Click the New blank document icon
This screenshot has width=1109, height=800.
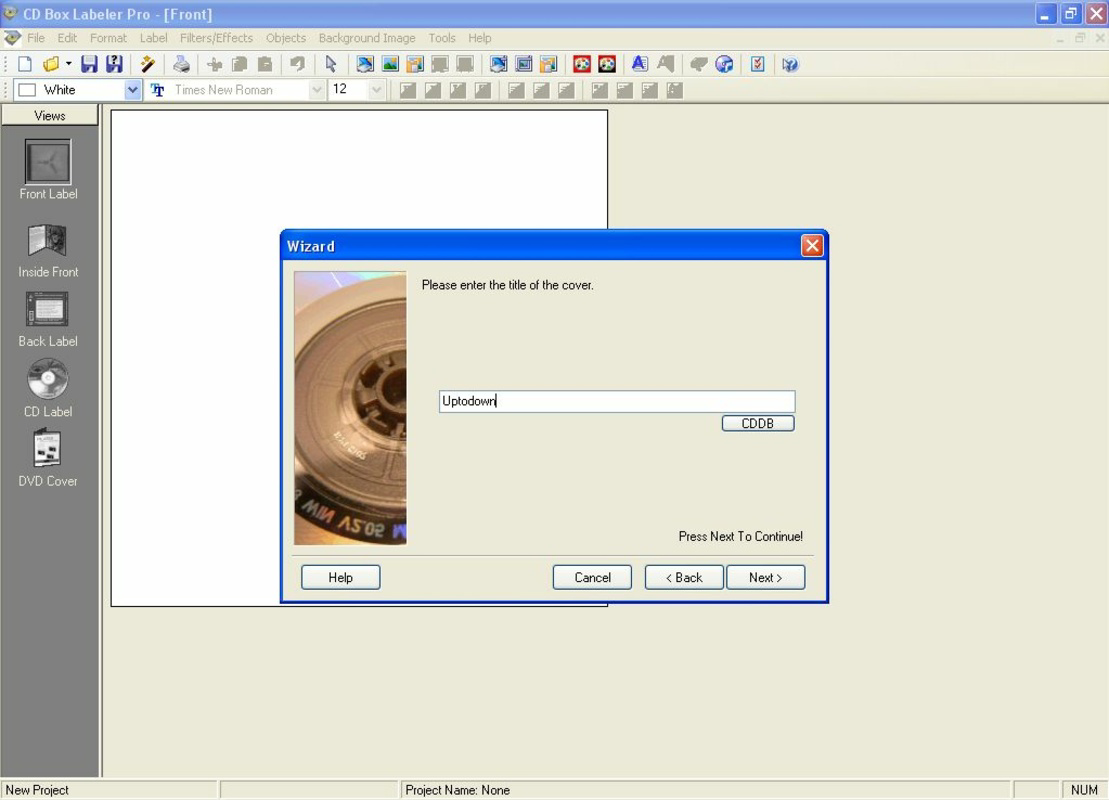(25, 64)
